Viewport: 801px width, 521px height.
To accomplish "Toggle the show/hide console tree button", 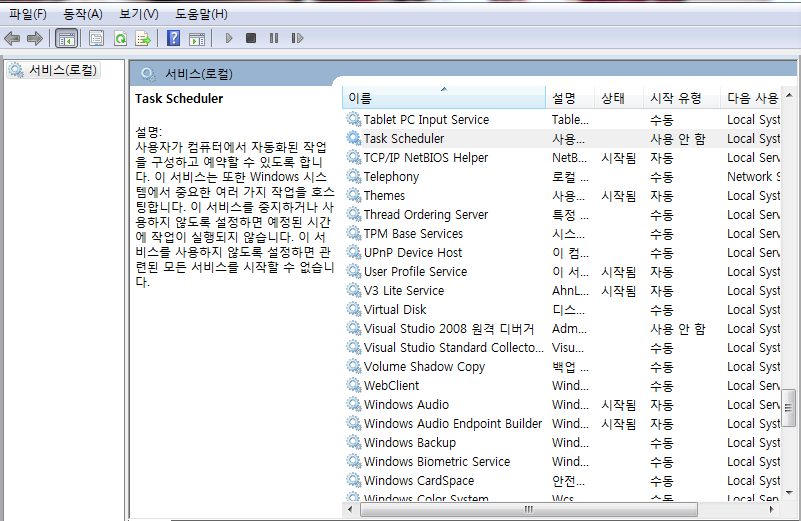I will click(66, 38).
